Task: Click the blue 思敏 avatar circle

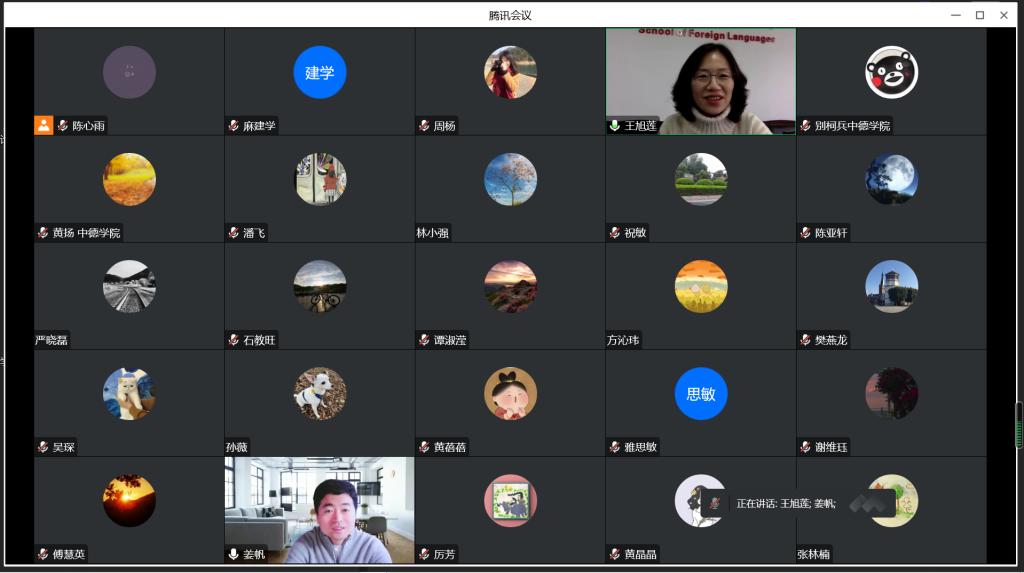Action: point(700,393)
